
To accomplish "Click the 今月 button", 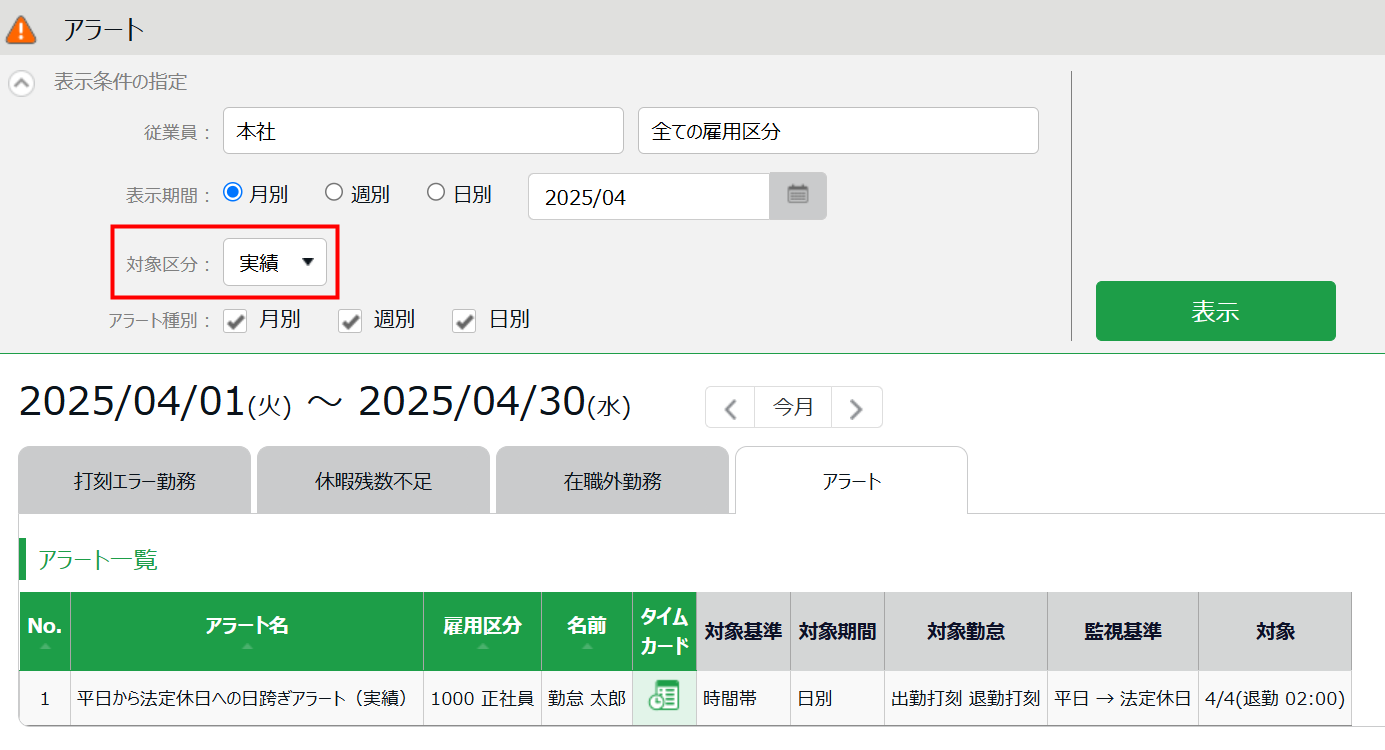I will coord(793,408).
